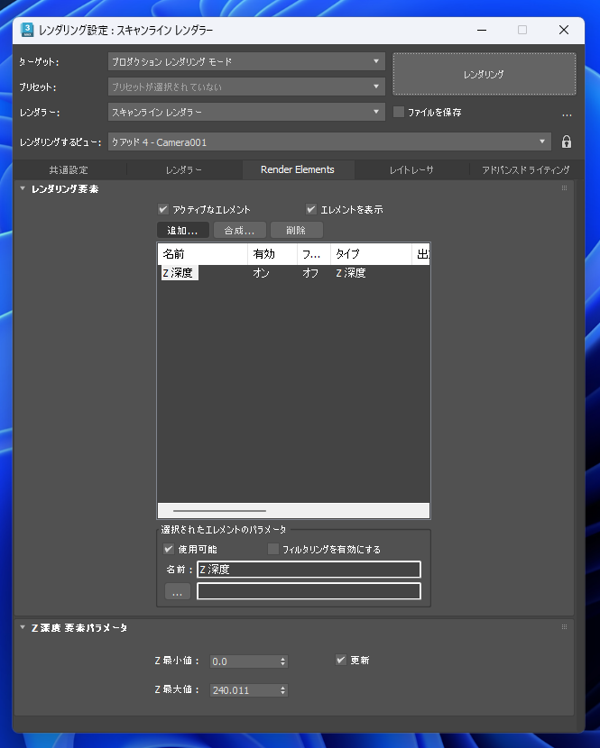600x748 pixels.
Task: Click the オフ cell in element row
Action: (310, 273)
